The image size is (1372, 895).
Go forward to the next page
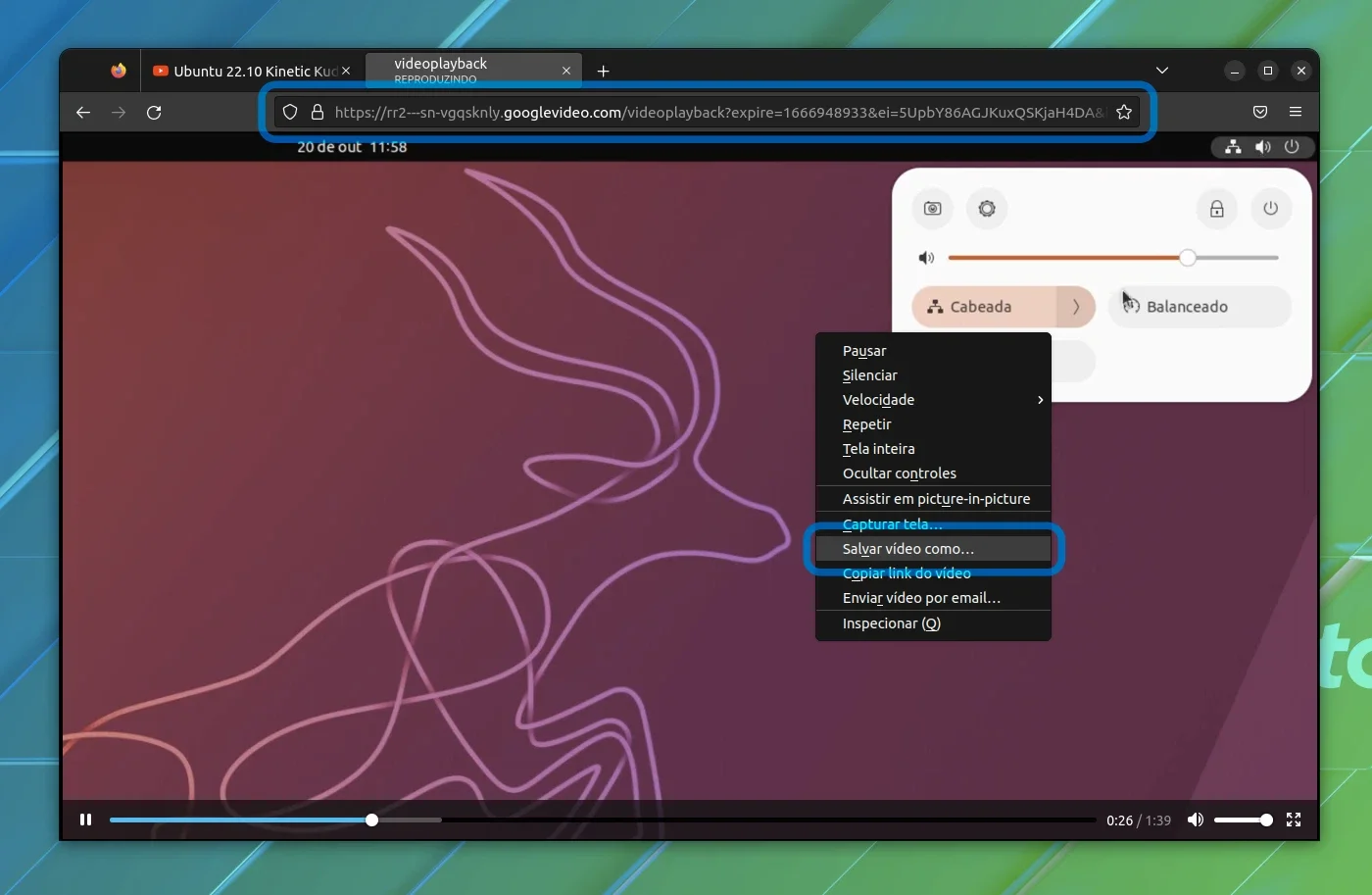click(119, 113)
